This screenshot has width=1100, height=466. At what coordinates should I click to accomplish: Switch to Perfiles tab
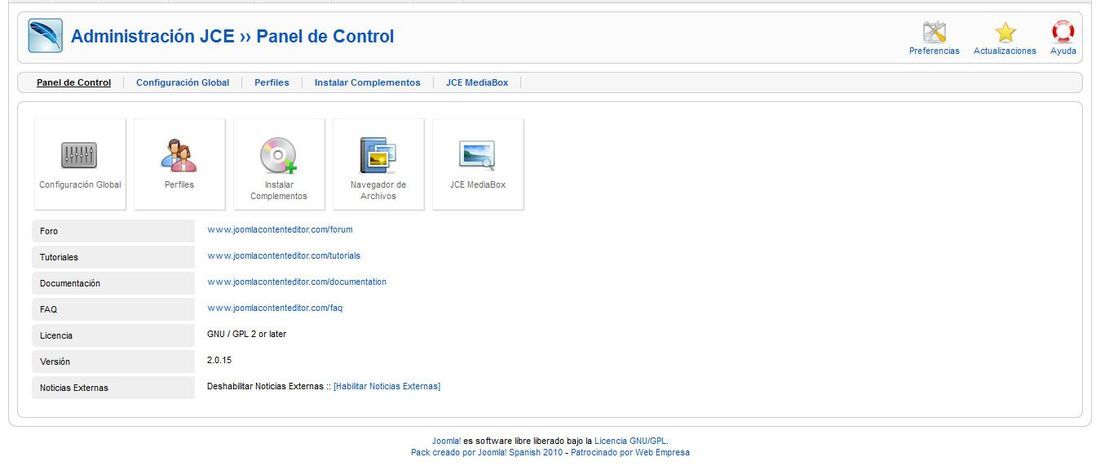(x=271, y=82)
